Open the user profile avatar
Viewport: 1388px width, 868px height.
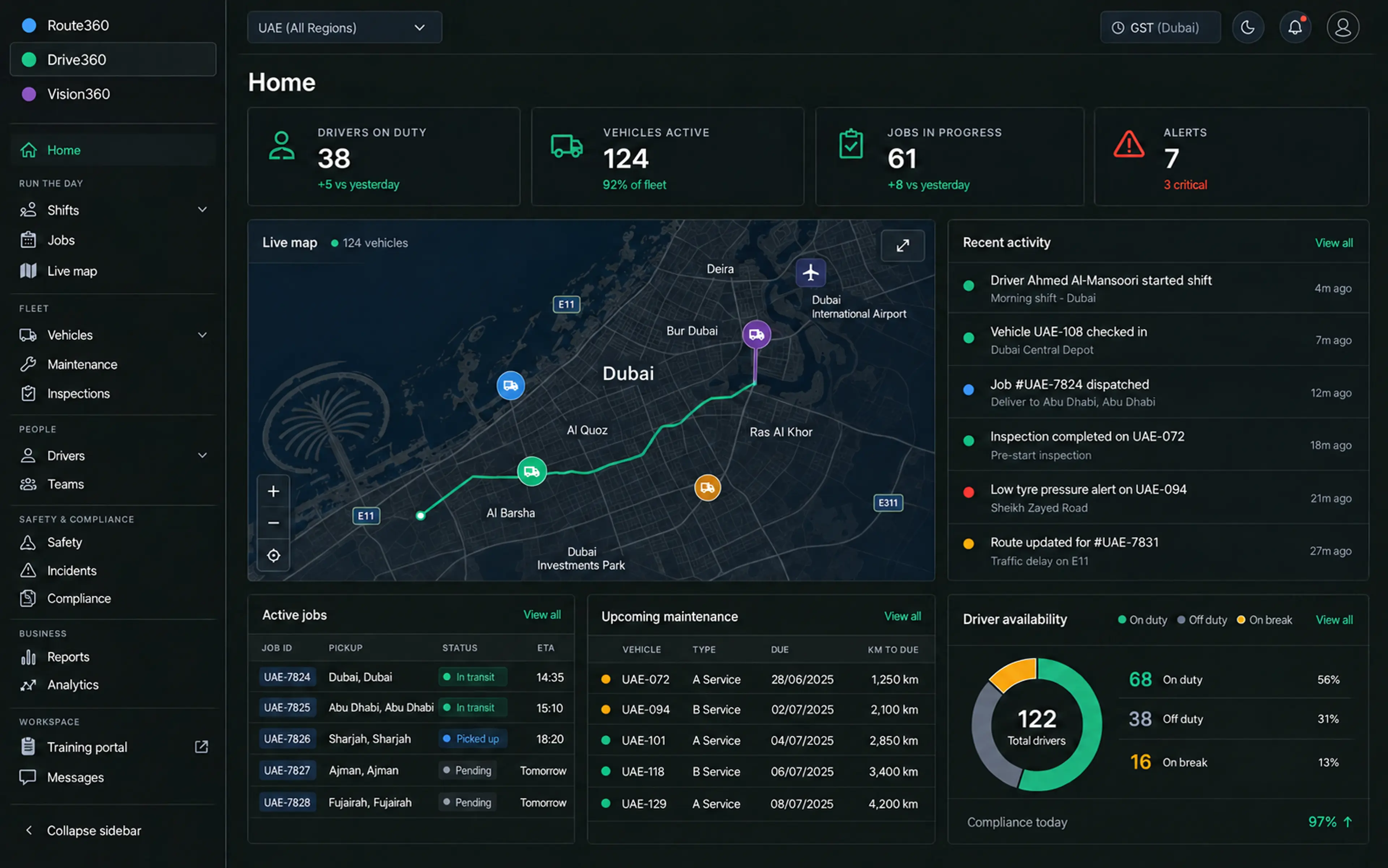click(1342, 27)
